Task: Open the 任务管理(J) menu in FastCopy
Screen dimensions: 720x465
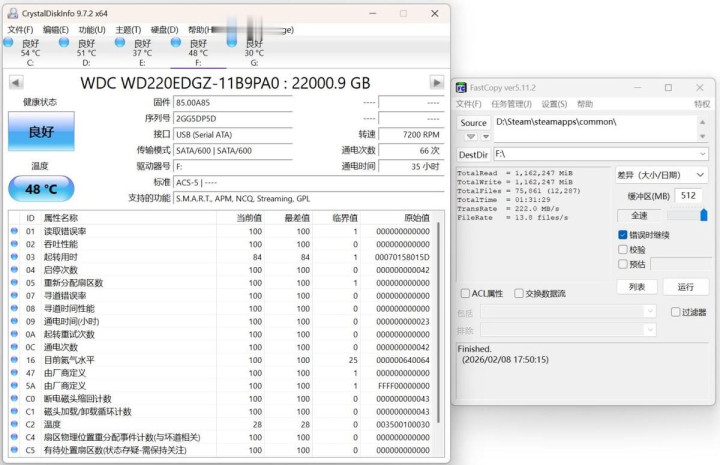Action: pyautogui.click(x=510, y=104)
